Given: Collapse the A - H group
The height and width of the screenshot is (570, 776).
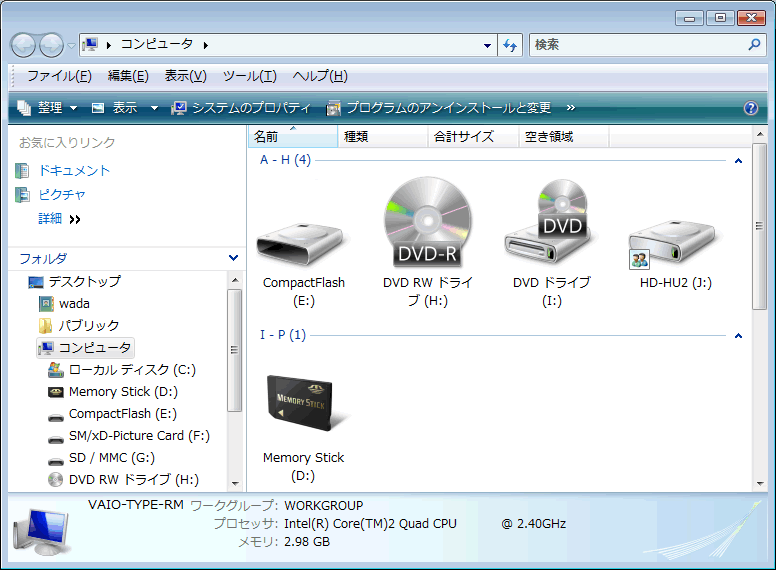Looking at the screenshot, I should pos(738,161).
